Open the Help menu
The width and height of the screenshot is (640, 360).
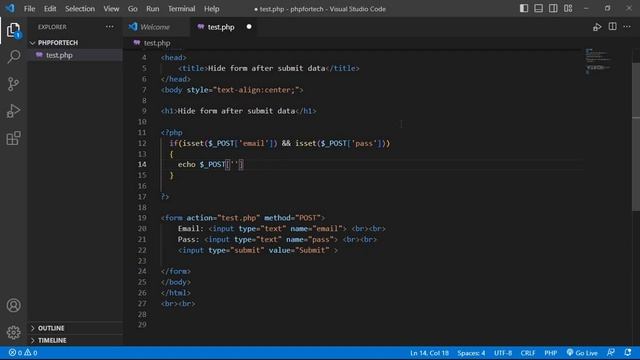coord(211,9)
